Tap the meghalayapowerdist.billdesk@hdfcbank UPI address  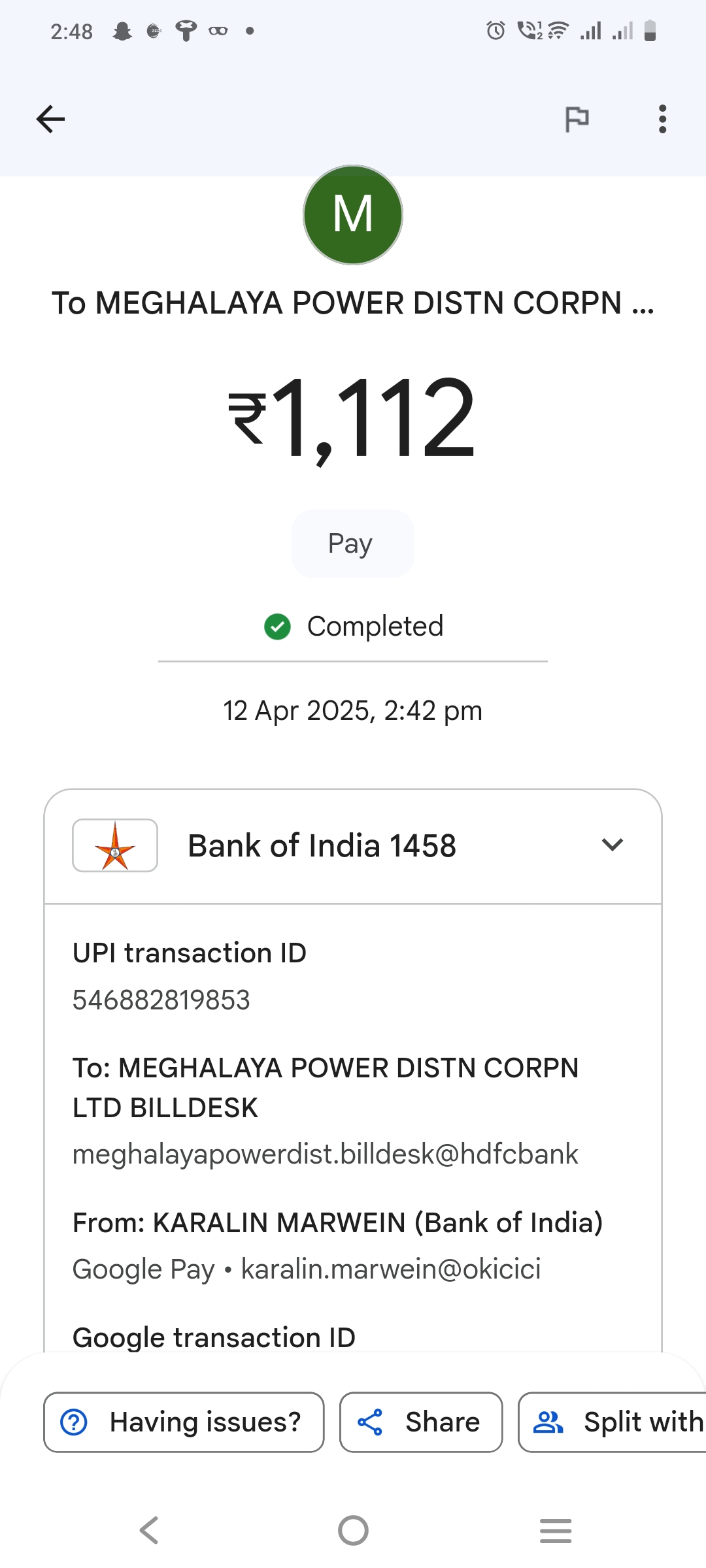(325, 1154)
